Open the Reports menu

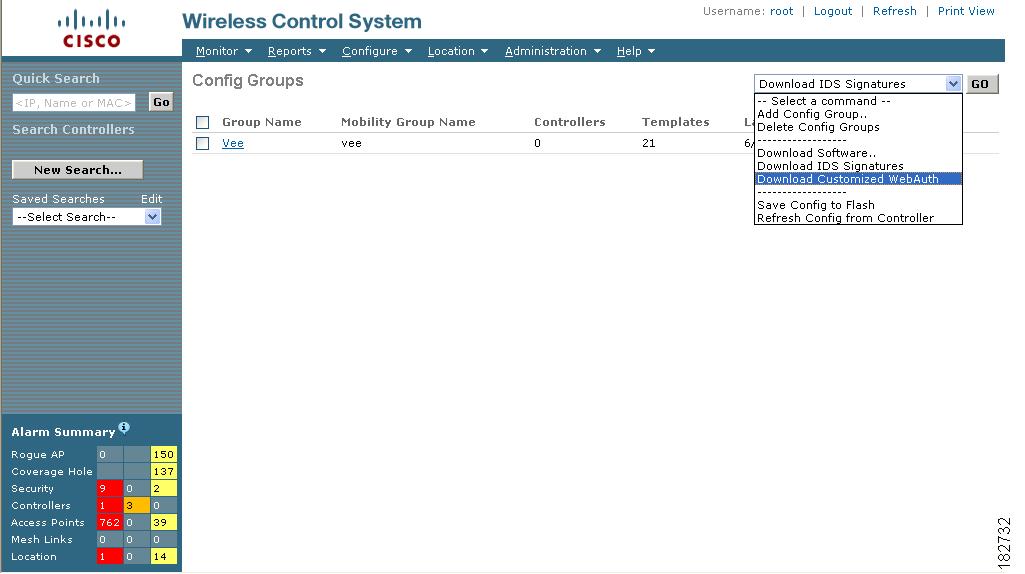click(x=297, y=51)
